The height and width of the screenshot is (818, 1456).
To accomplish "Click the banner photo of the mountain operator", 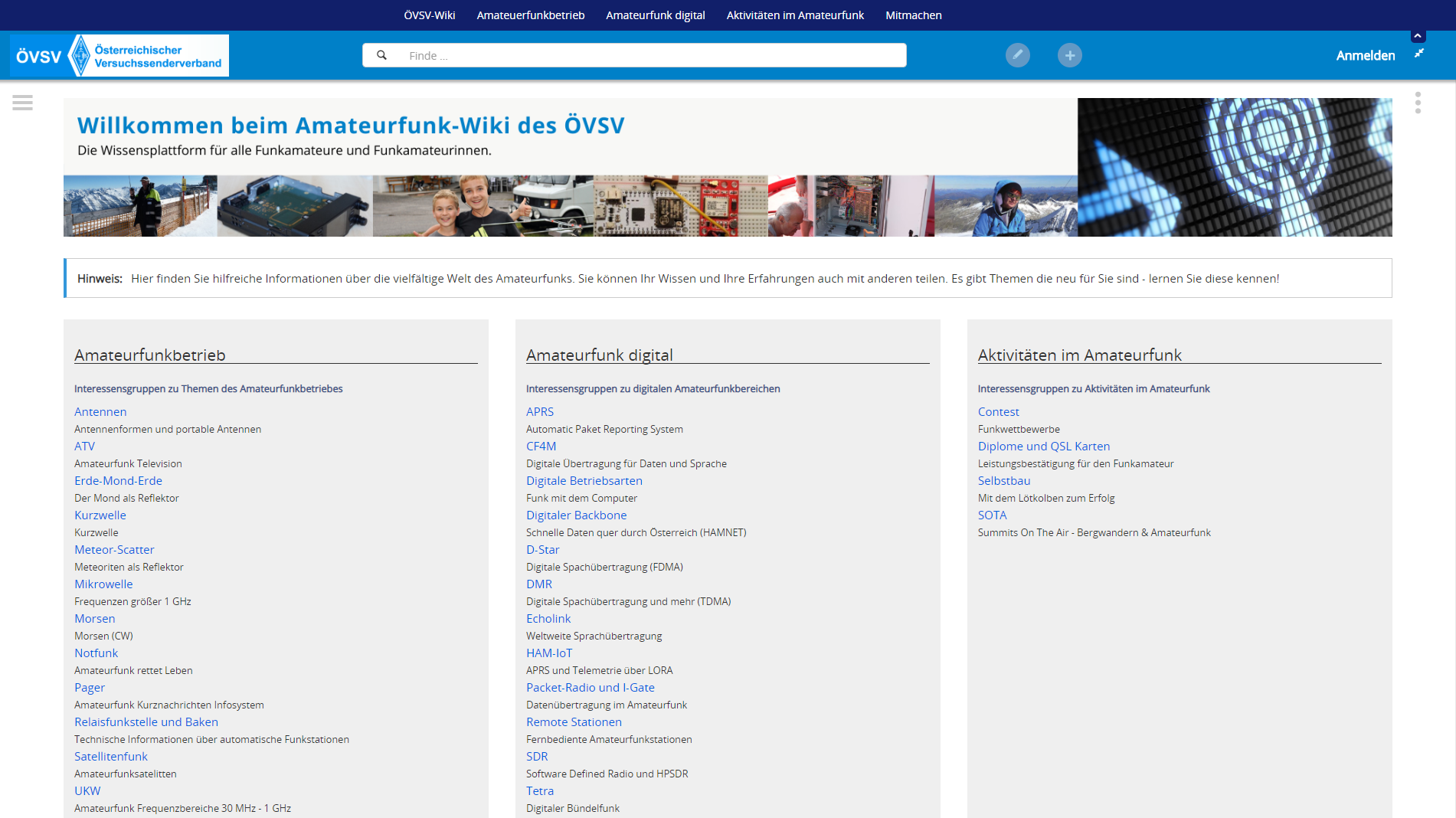I will (x=1006, y=206).
